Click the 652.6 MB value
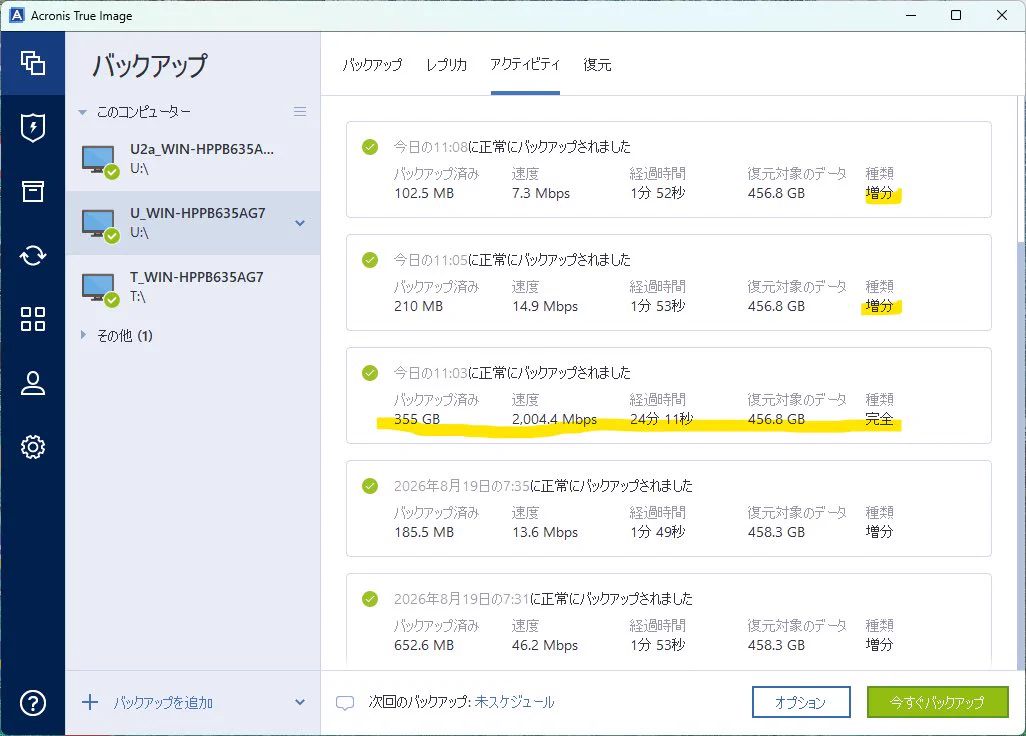Screen dimensions: 1026x736 424,646
